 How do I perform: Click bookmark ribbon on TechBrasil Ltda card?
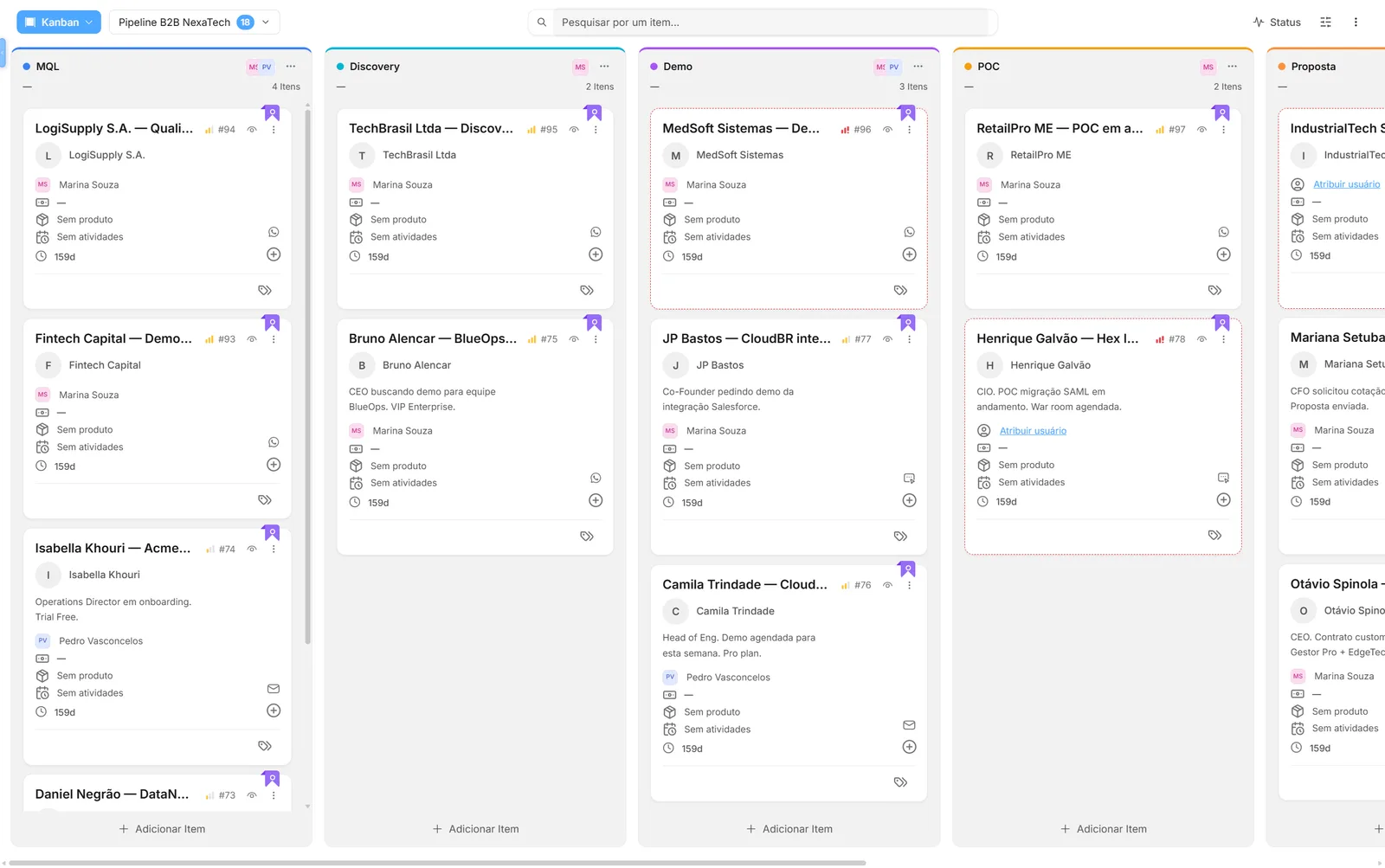593,113
